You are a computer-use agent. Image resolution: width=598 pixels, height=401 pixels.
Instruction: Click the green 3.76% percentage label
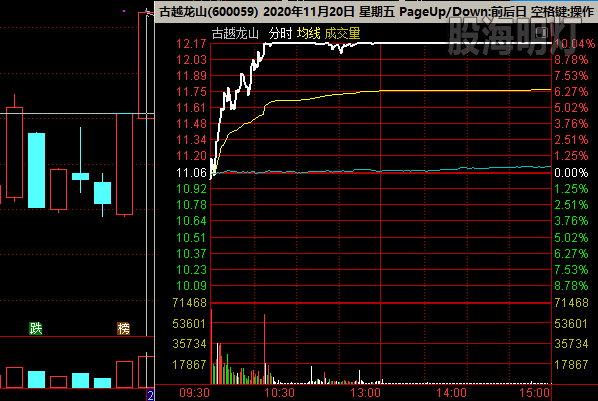571,221
